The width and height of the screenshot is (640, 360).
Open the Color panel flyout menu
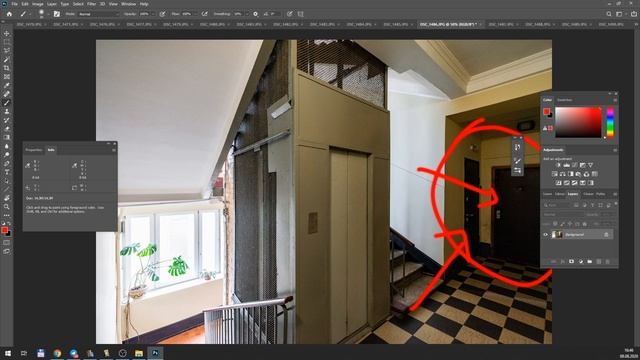[615, 100]
